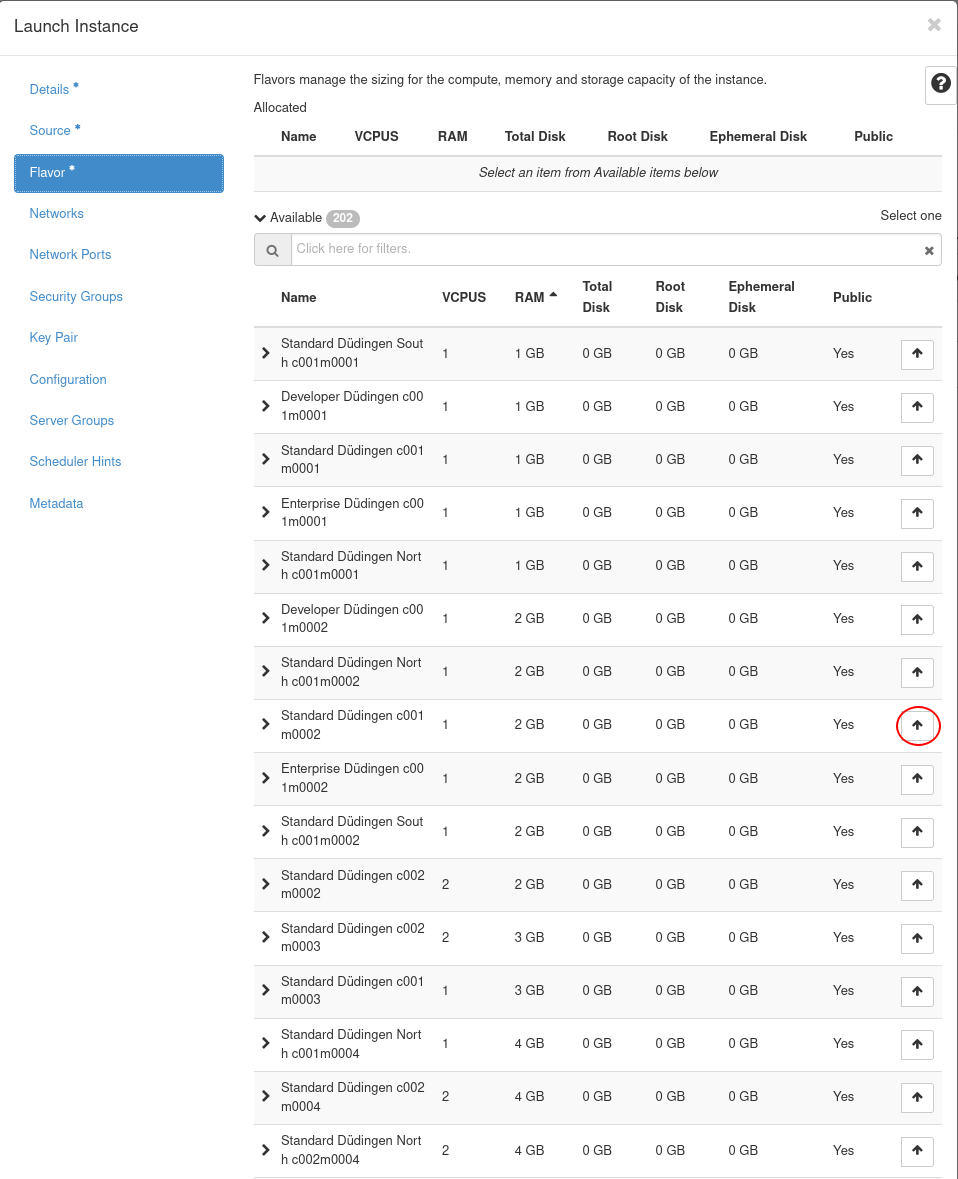Expand Standard Düdingen c001m0003 row chevron
Viewport: 958px width, 1179px height.
pyautogui.click(x=266, y=990)
